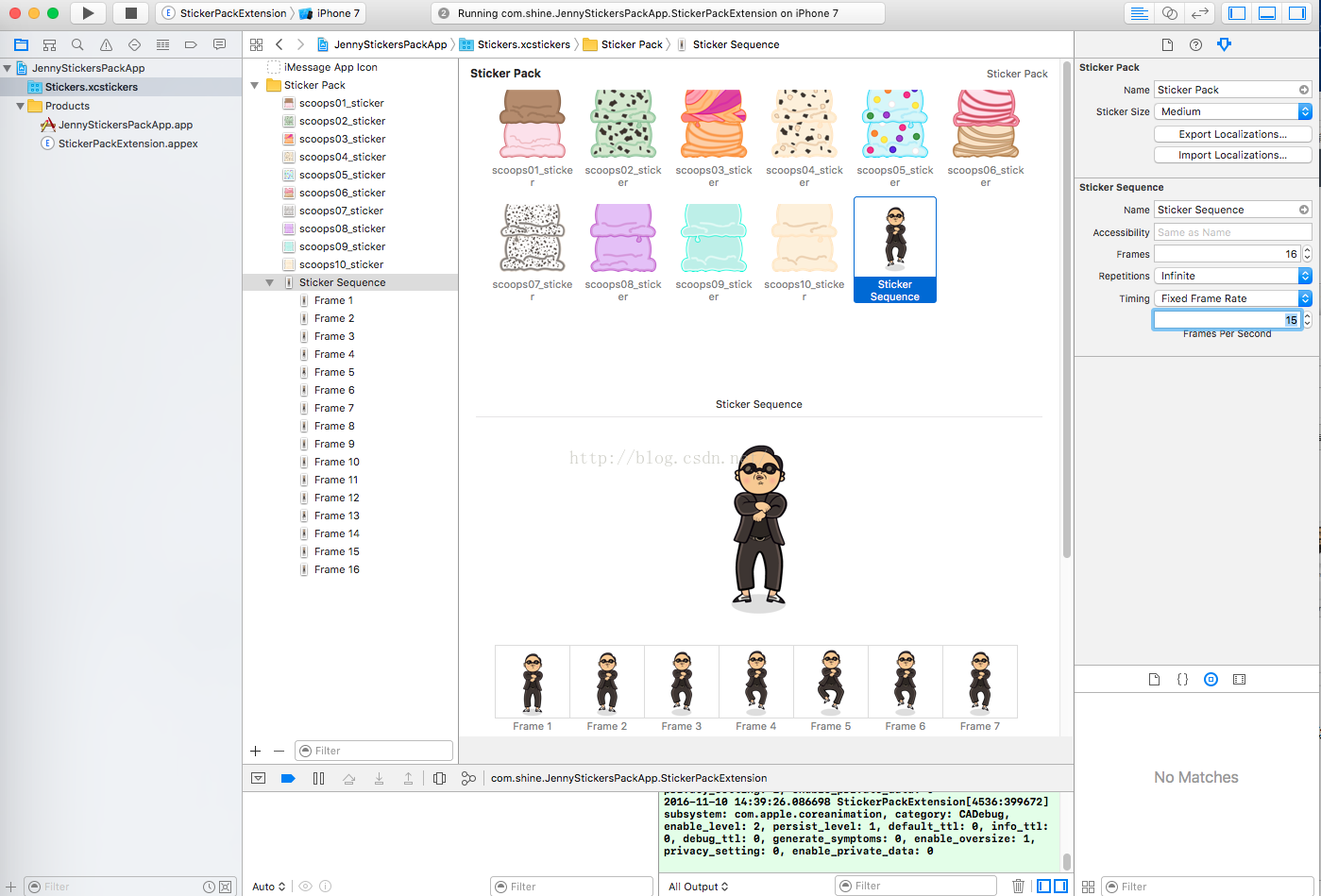Add a new asset with the plus button
Screen dimensions: 1321x896
pos(255,751)
